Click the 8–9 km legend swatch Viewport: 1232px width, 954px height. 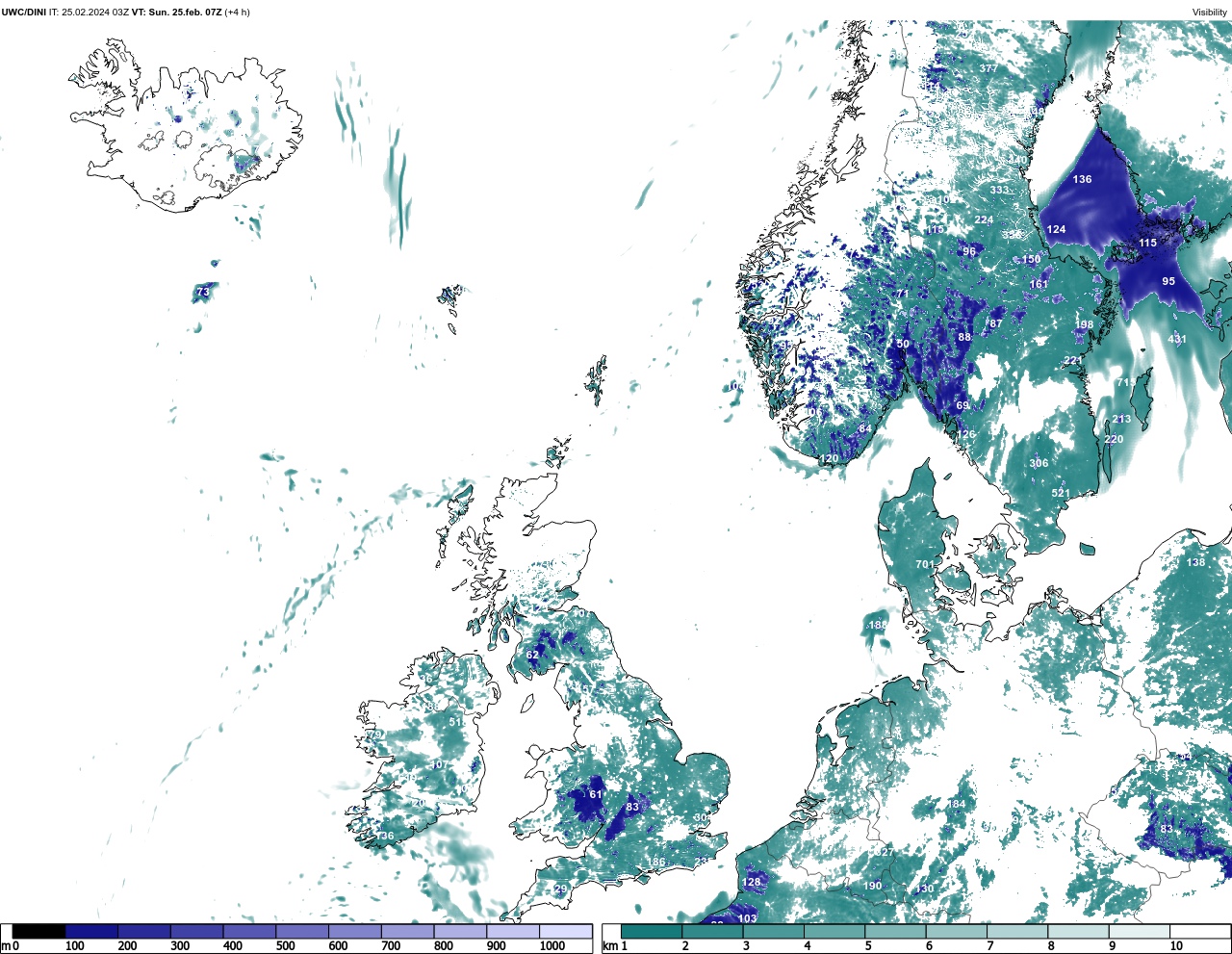pos(1078,932)
